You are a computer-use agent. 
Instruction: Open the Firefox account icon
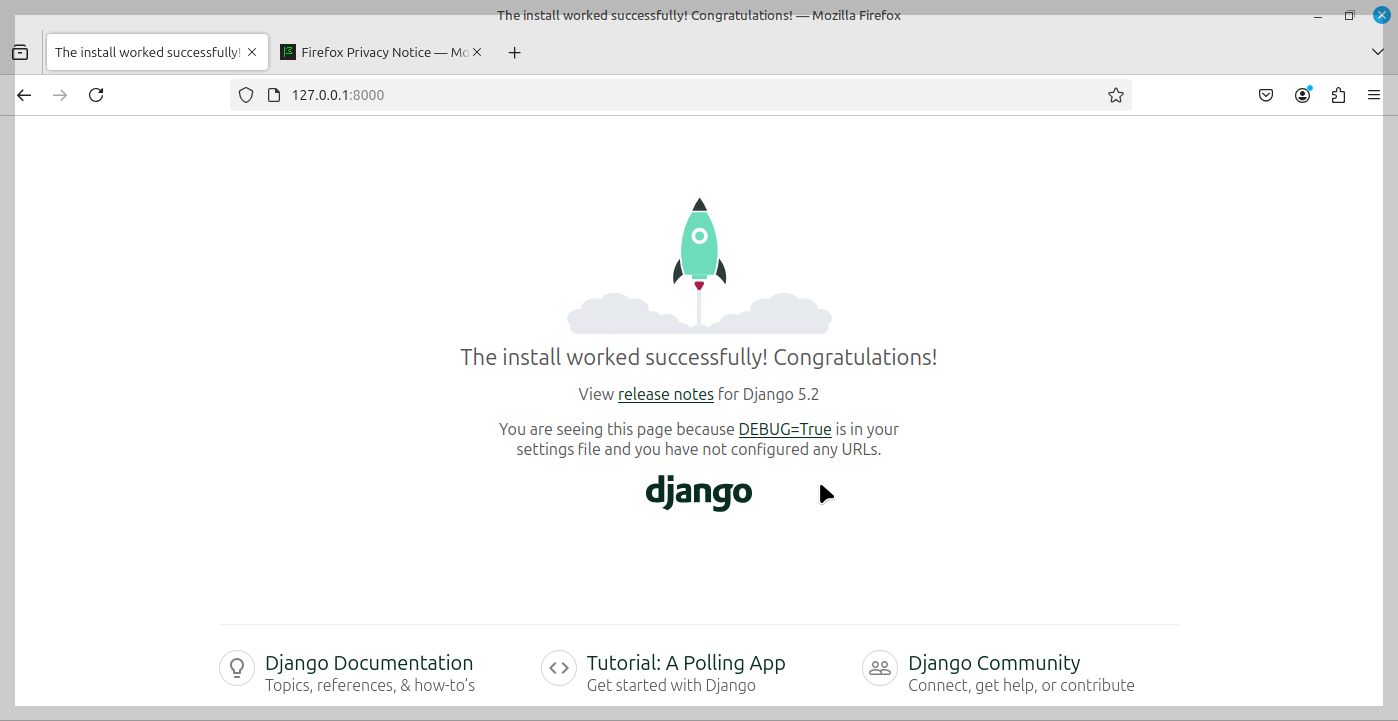1303,95
